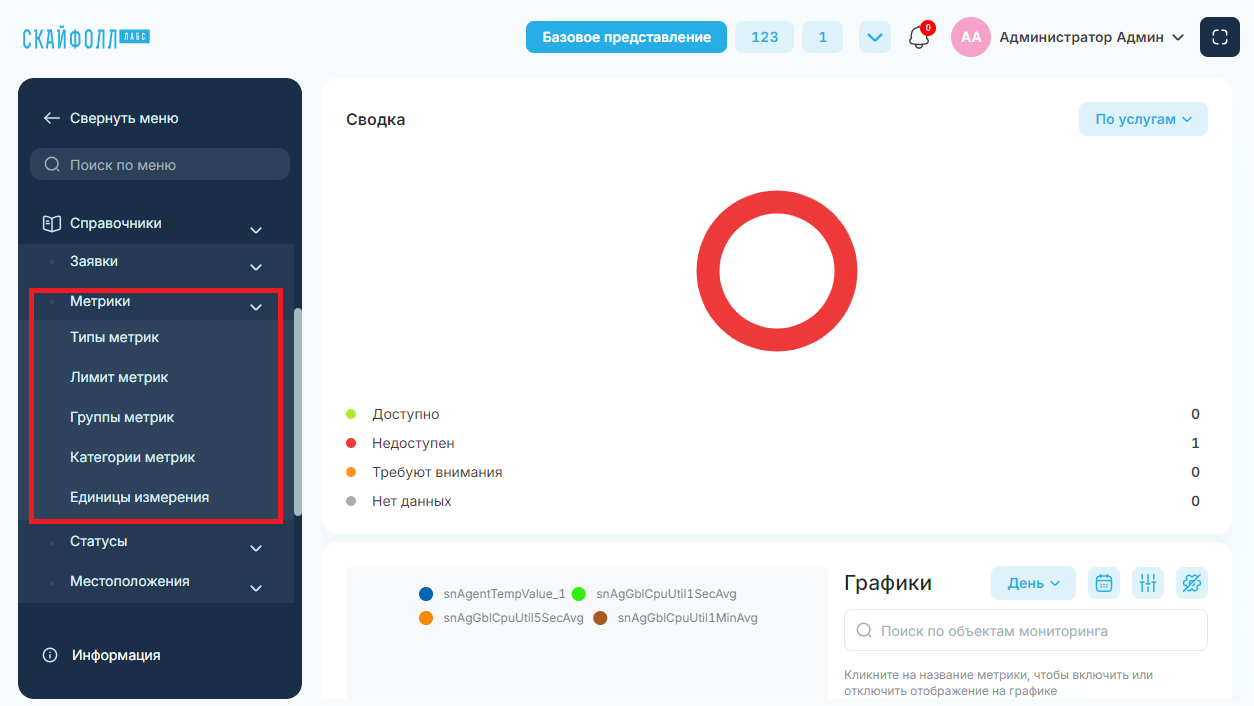Open the По услугам dropdown

pos(1143,119)
